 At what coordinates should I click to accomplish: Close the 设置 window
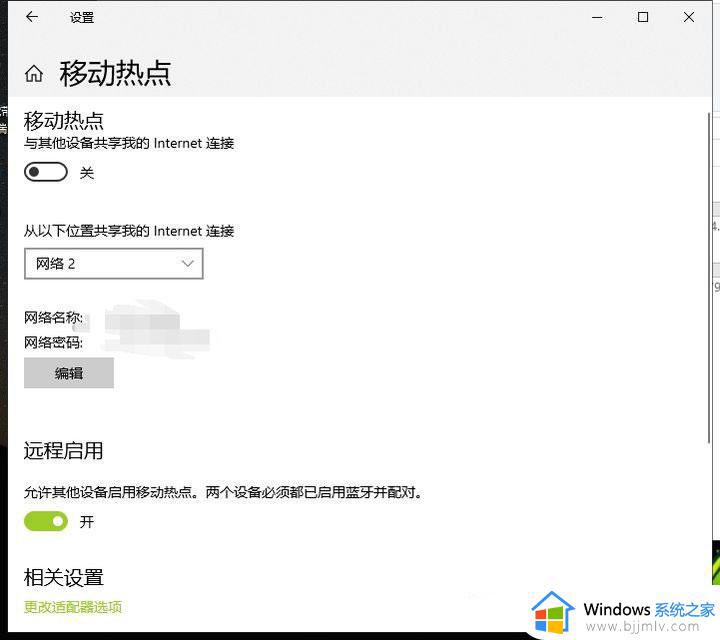pos(689,17)
